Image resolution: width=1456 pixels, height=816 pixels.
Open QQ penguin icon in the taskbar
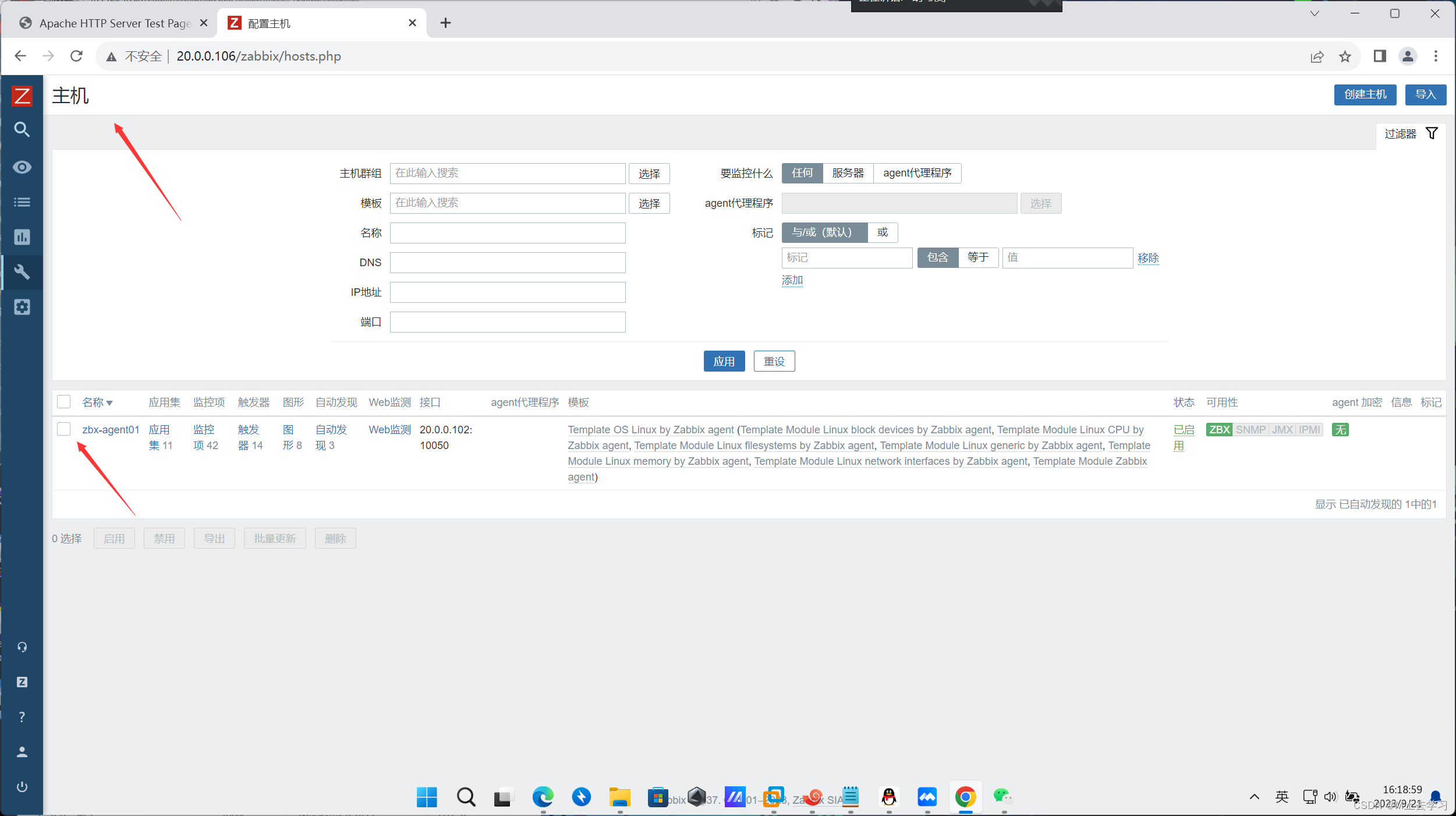point(889,797)
